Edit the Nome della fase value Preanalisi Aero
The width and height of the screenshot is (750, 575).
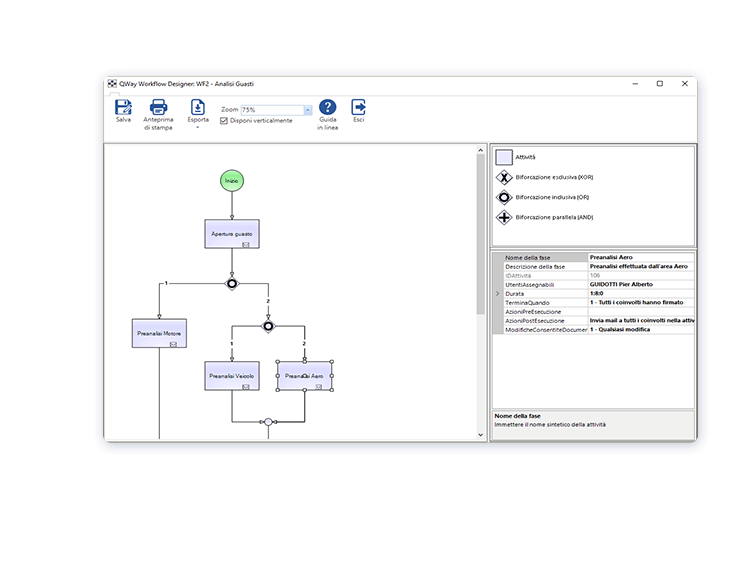click(x=641, y=257)
